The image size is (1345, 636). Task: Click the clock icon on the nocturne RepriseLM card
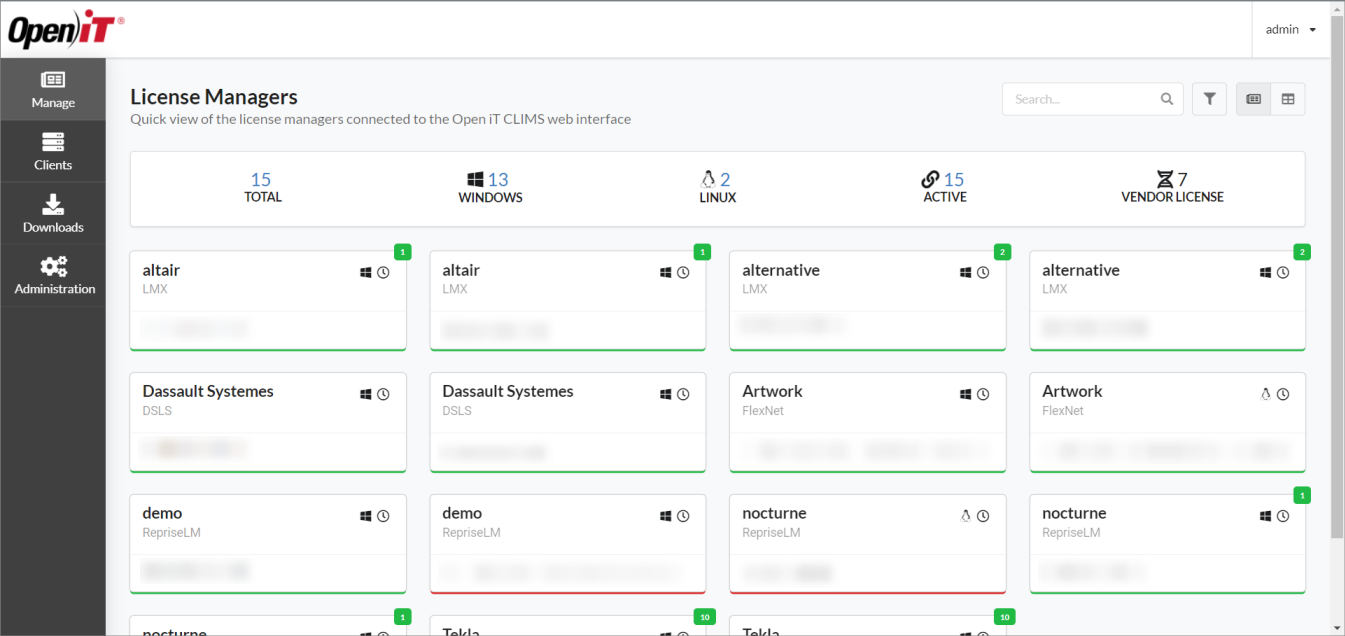pyautogui.click(x=983, y=515)
